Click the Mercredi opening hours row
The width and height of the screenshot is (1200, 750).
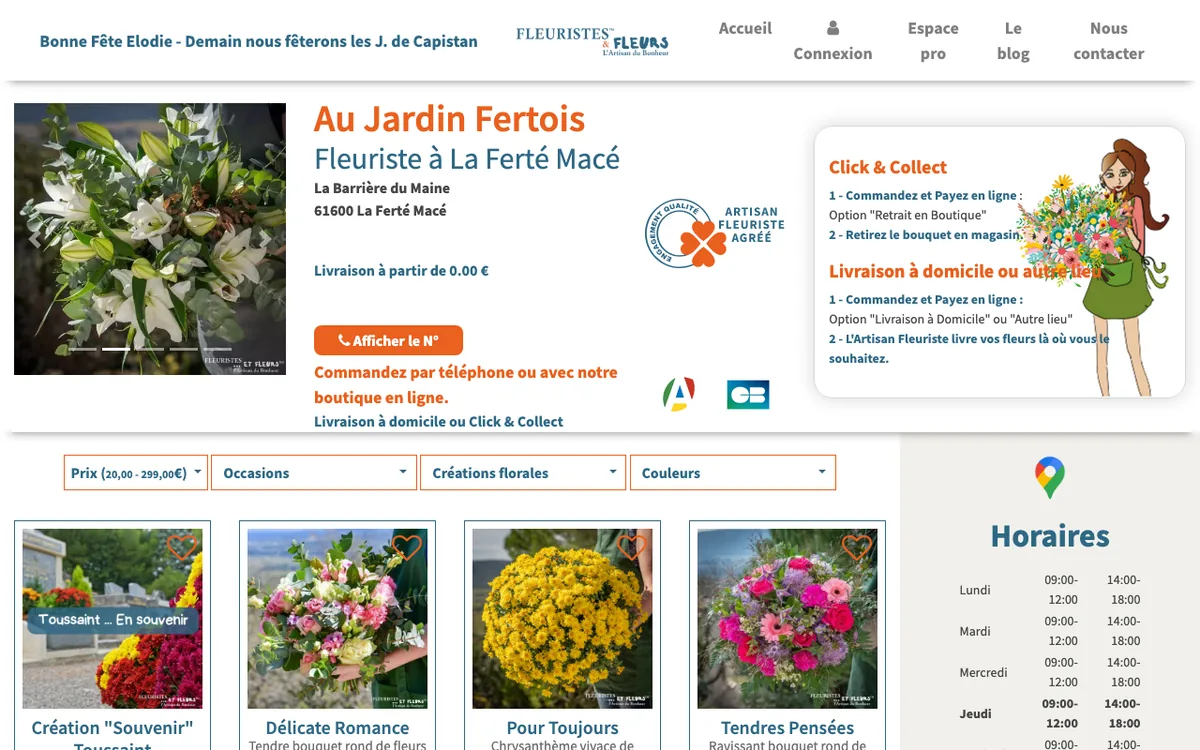(x=1050, y=672)
